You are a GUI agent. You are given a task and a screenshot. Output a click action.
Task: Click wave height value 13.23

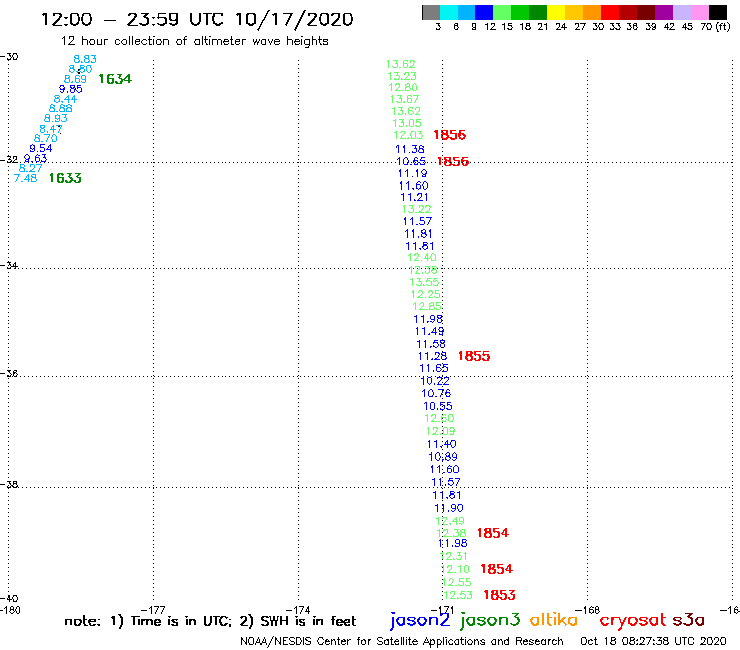[402, 76]
